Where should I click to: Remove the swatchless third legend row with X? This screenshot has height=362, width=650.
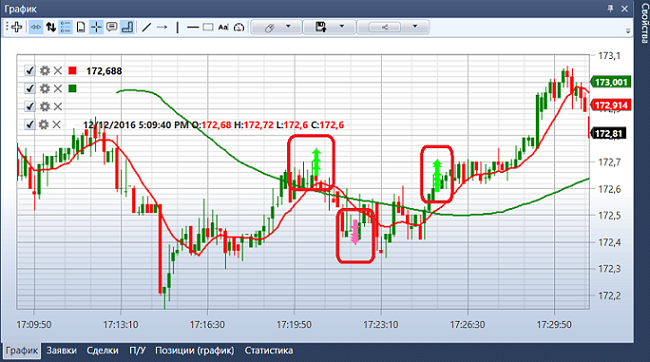point(58,106)
